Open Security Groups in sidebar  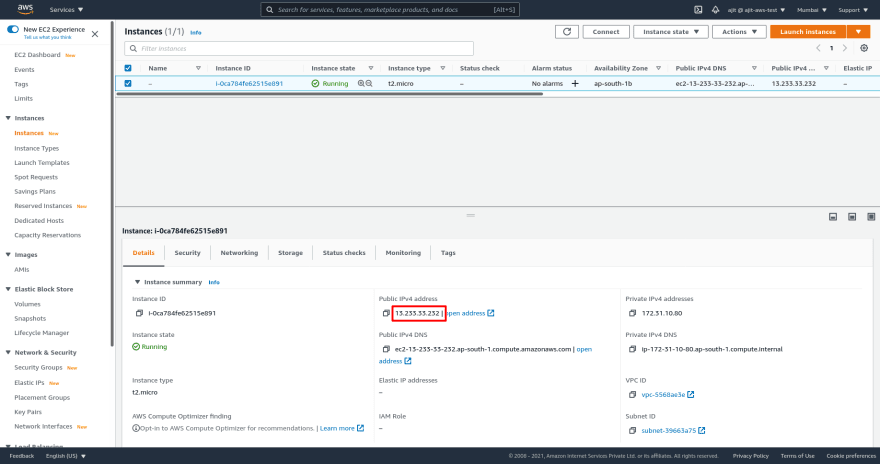[38, 367]
